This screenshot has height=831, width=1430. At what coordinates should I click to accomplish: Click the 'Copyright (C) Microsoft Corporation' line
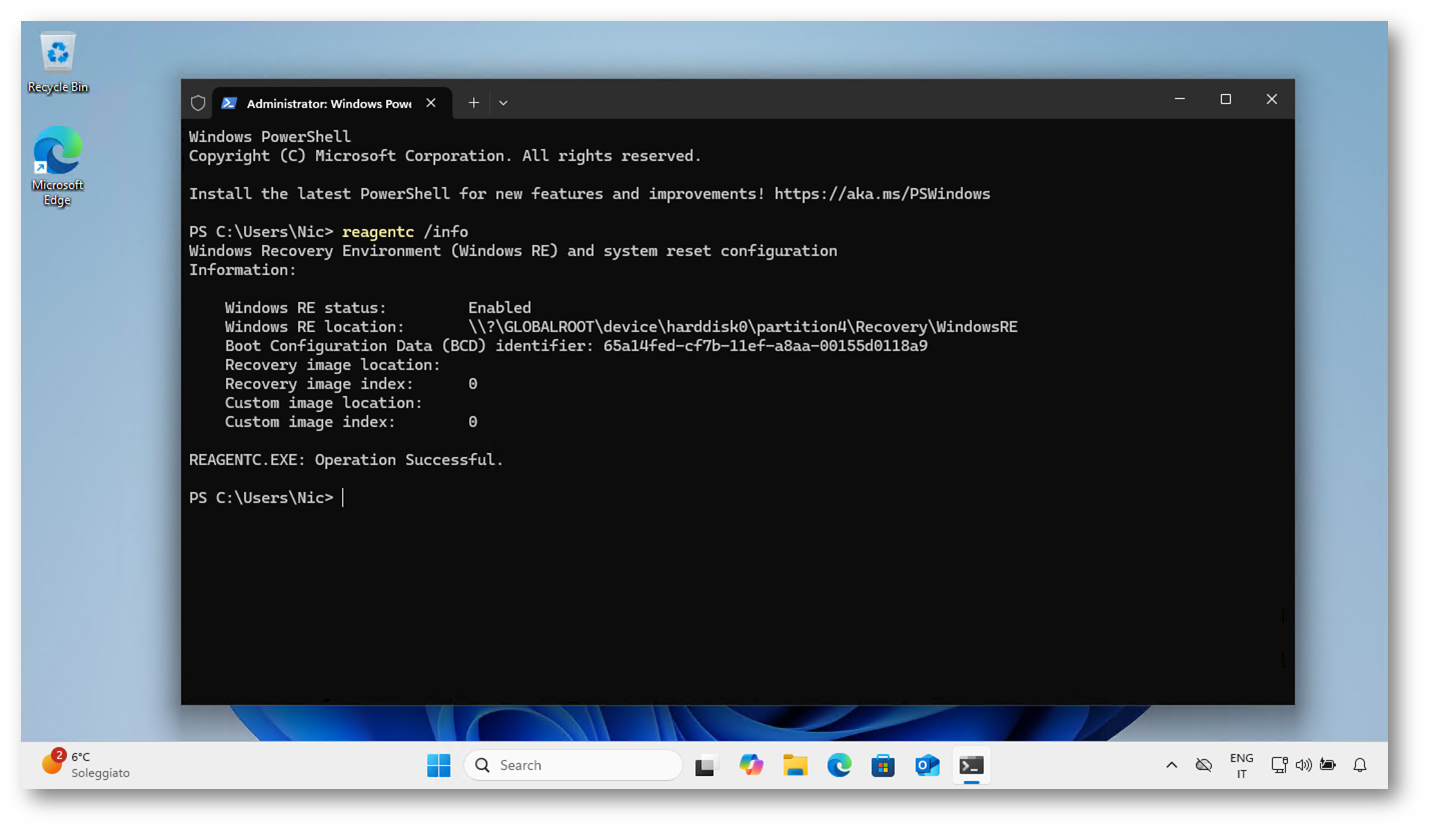[x=446, y=156]
